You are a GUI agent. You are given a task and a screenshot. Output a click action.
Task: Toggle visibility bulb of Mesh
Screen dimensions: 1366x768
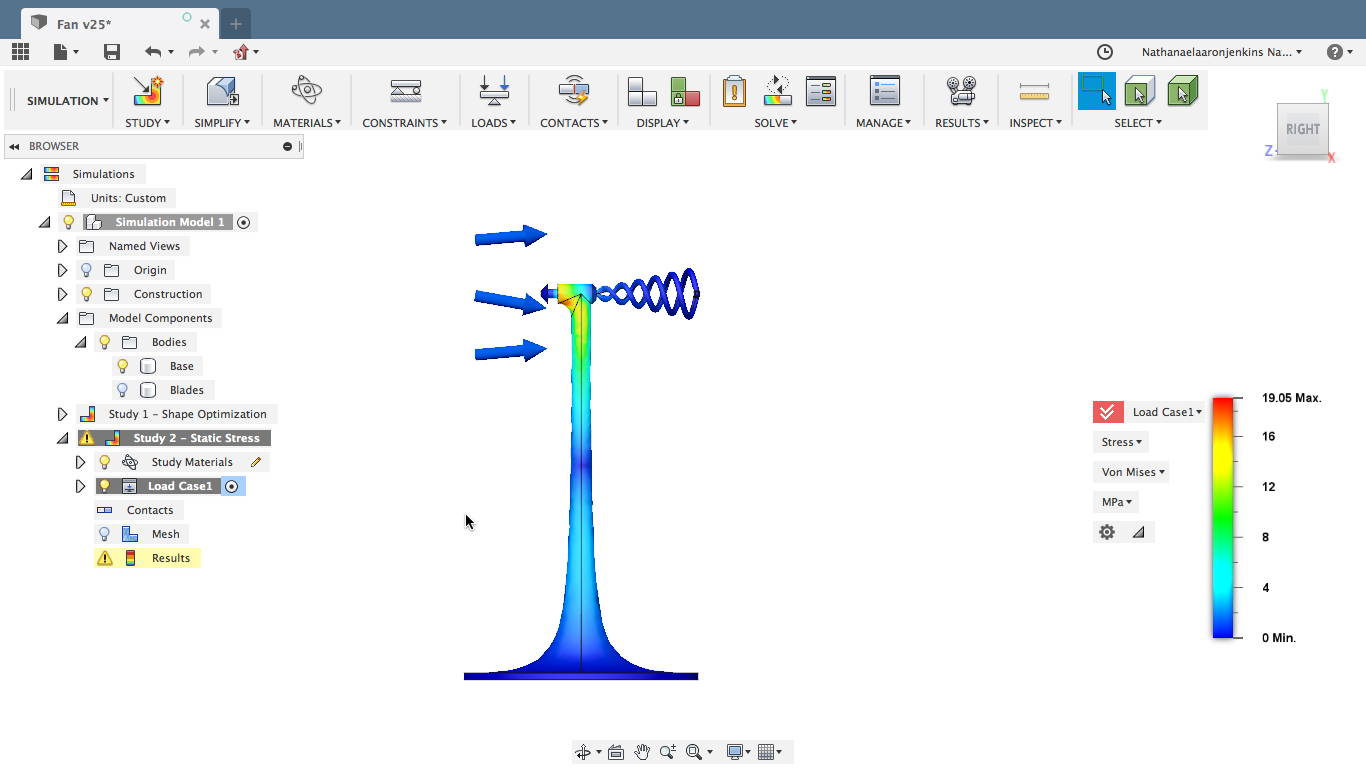(x=105, y=534)
